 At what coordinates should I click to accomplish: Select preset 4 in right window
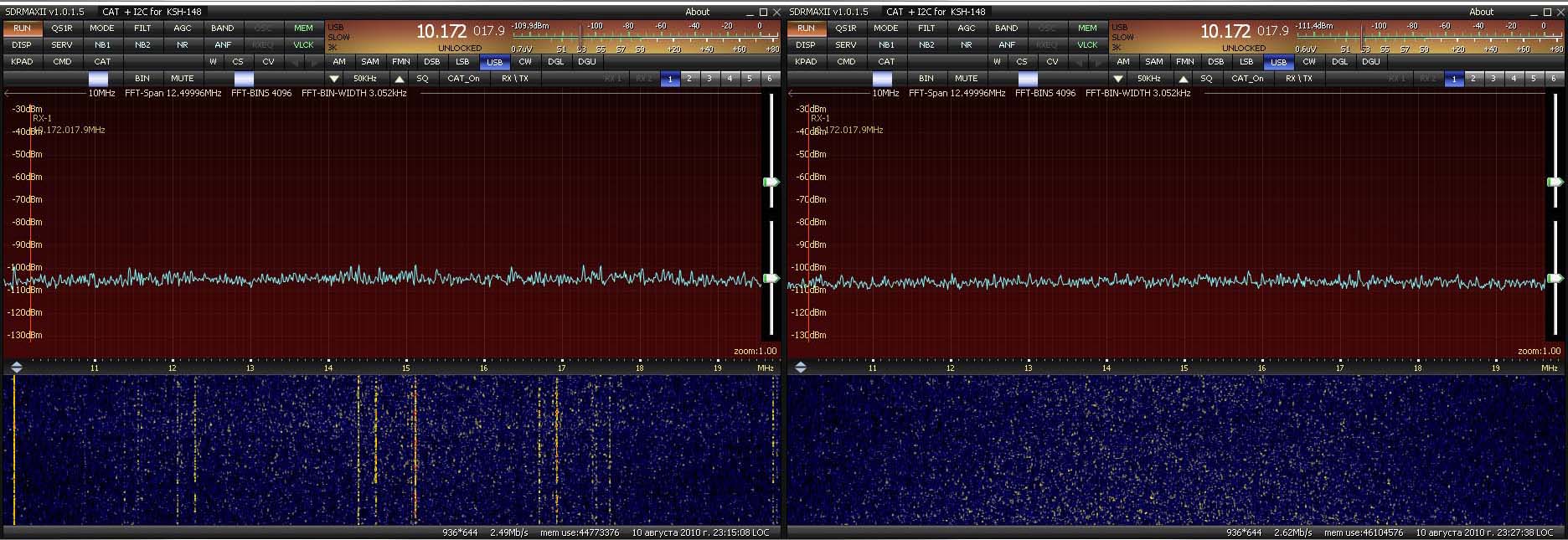[x=1514, y=79]
